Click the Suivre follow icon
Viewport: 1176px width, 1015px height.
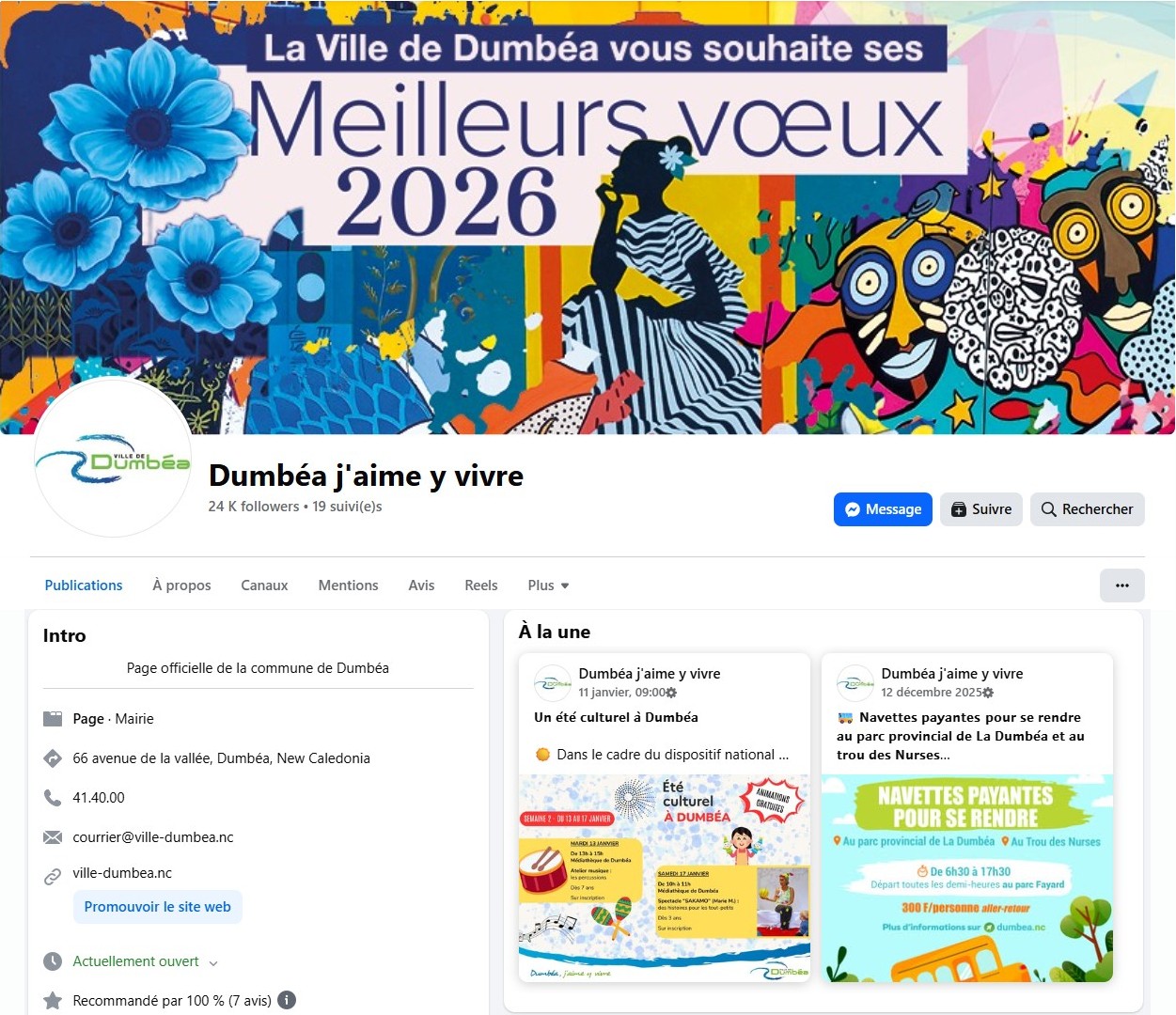959,509
